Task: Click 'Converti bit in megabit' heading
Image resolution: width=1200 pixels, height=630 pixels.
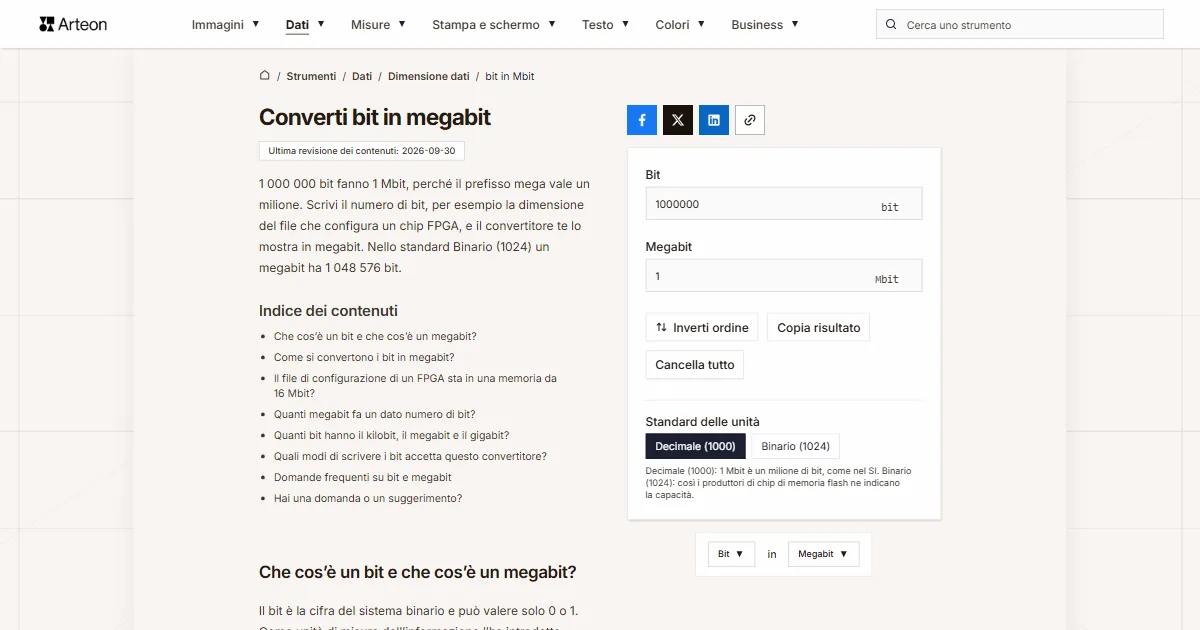Action: (375, 117)
